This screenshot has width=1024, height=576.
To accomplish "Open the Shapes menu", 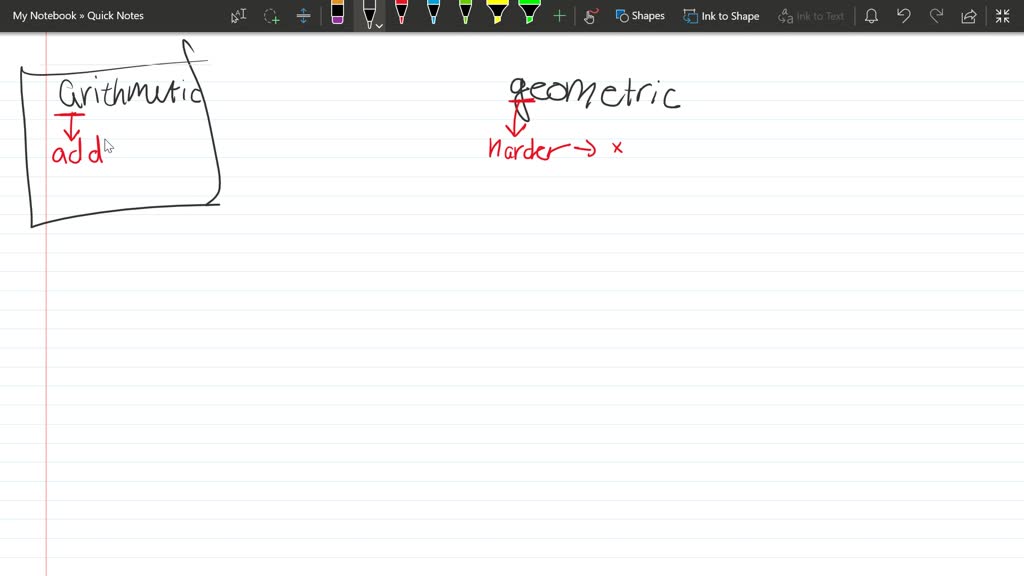I will [640, 16].
